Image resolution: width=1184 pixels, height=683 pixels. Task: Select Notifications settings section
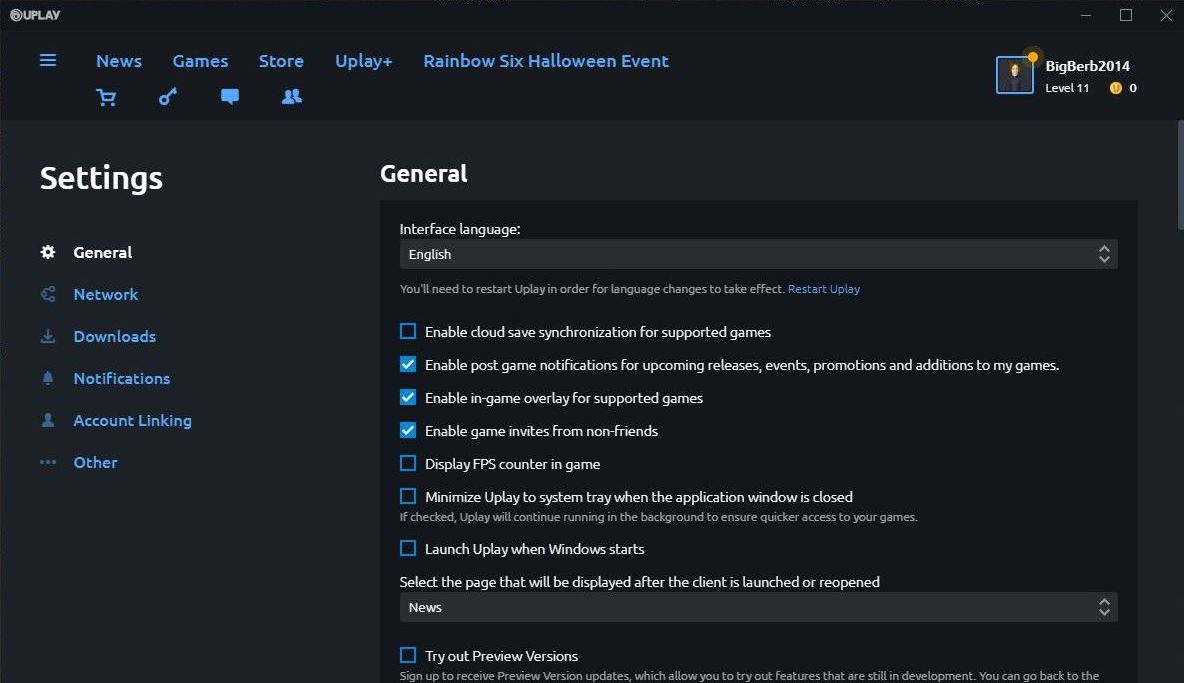click(x=122, y=378)
